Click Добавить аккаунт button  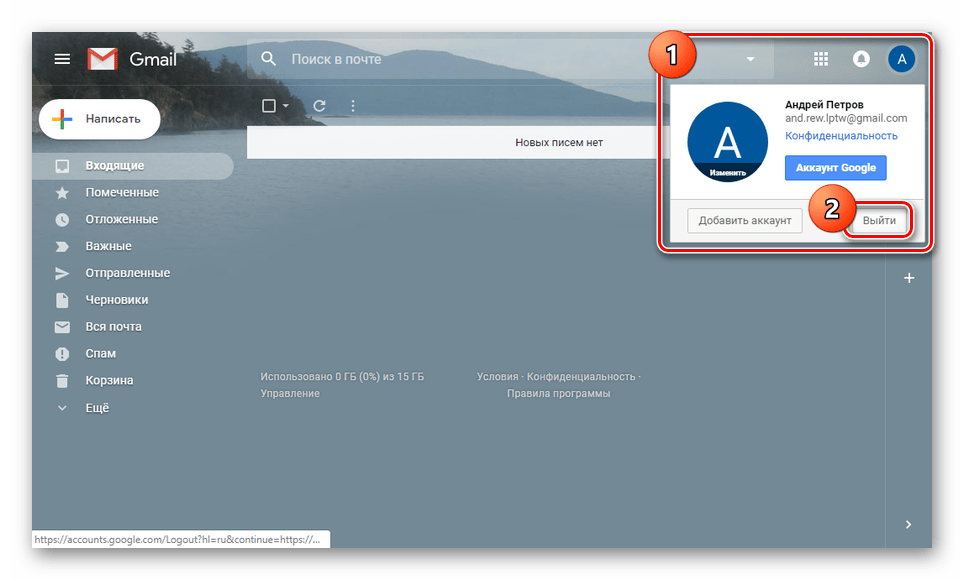745,220
